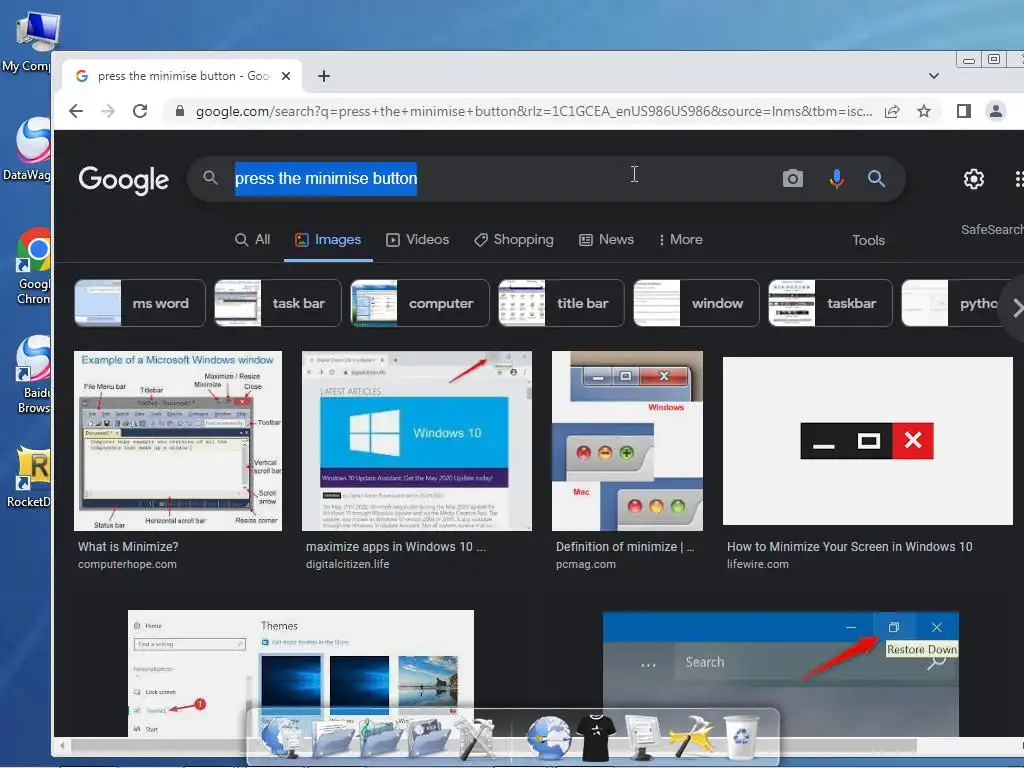Open 'What is Minimize?' result title
Viewport: 1024px width, 768px height.
point(128,547)
